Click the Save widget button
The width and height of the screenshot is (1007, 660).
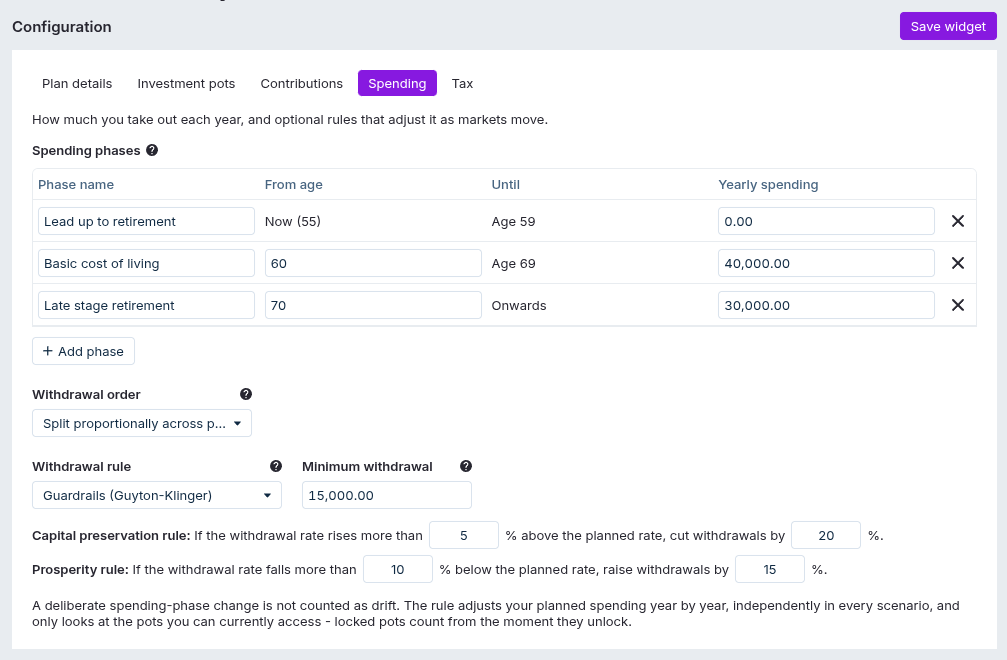[x=948, y=26]
